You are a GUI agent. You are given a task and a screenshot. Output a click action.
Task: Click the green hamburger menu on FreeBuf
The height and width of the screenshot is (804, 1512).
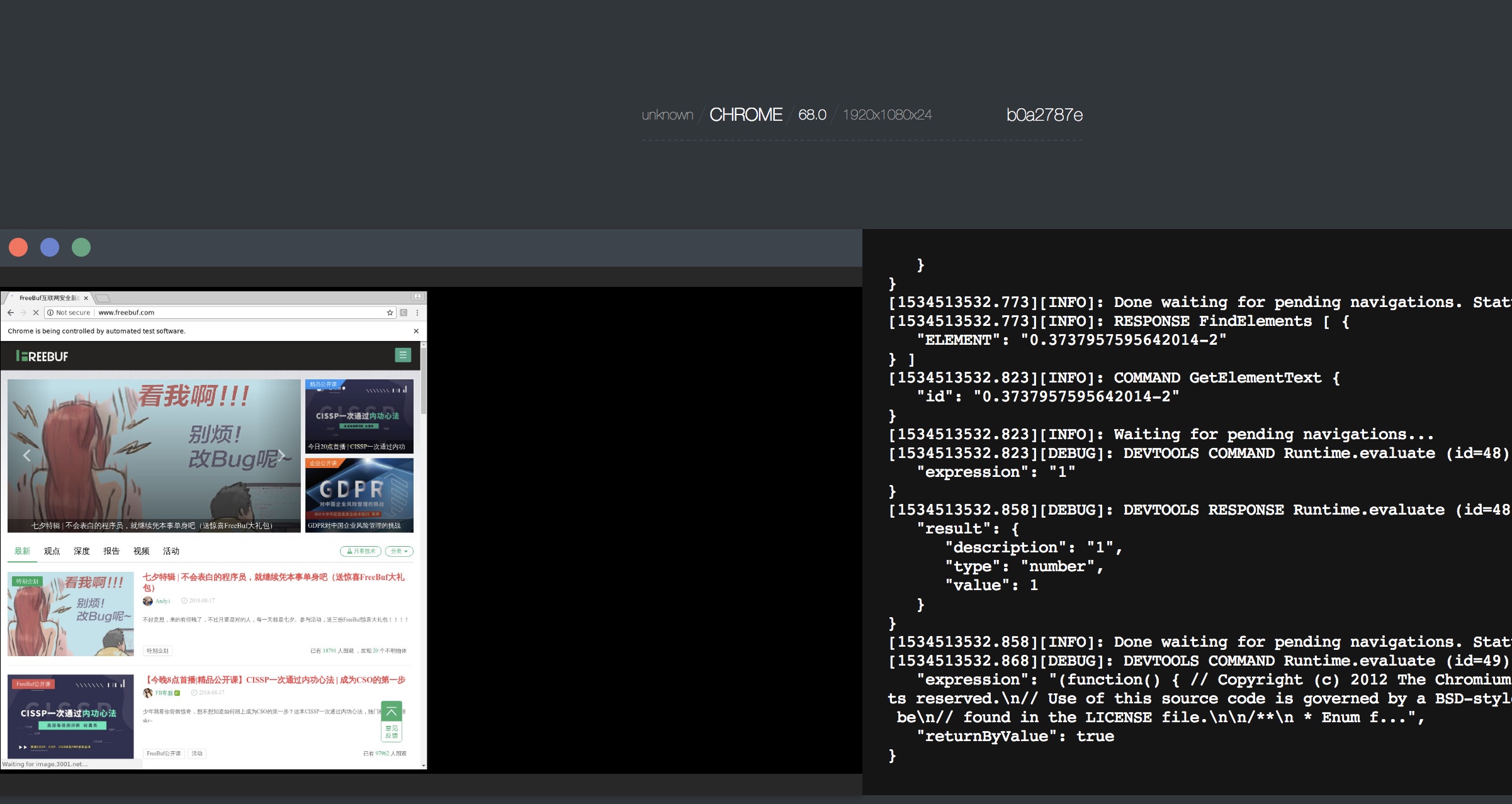[402, 355]
